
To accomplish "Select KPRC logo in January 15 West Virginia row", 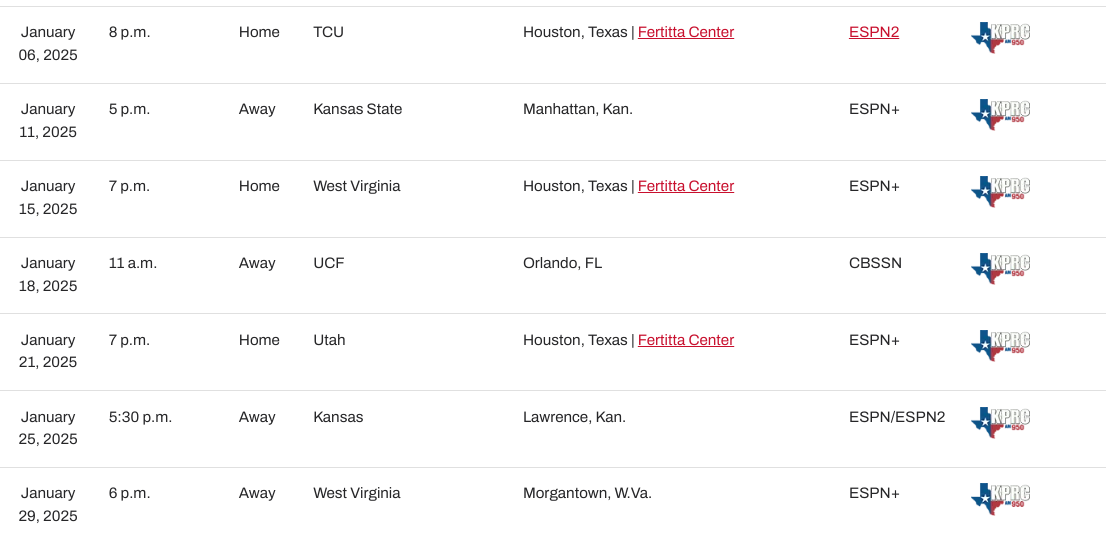I will [x=1000, y=191].
